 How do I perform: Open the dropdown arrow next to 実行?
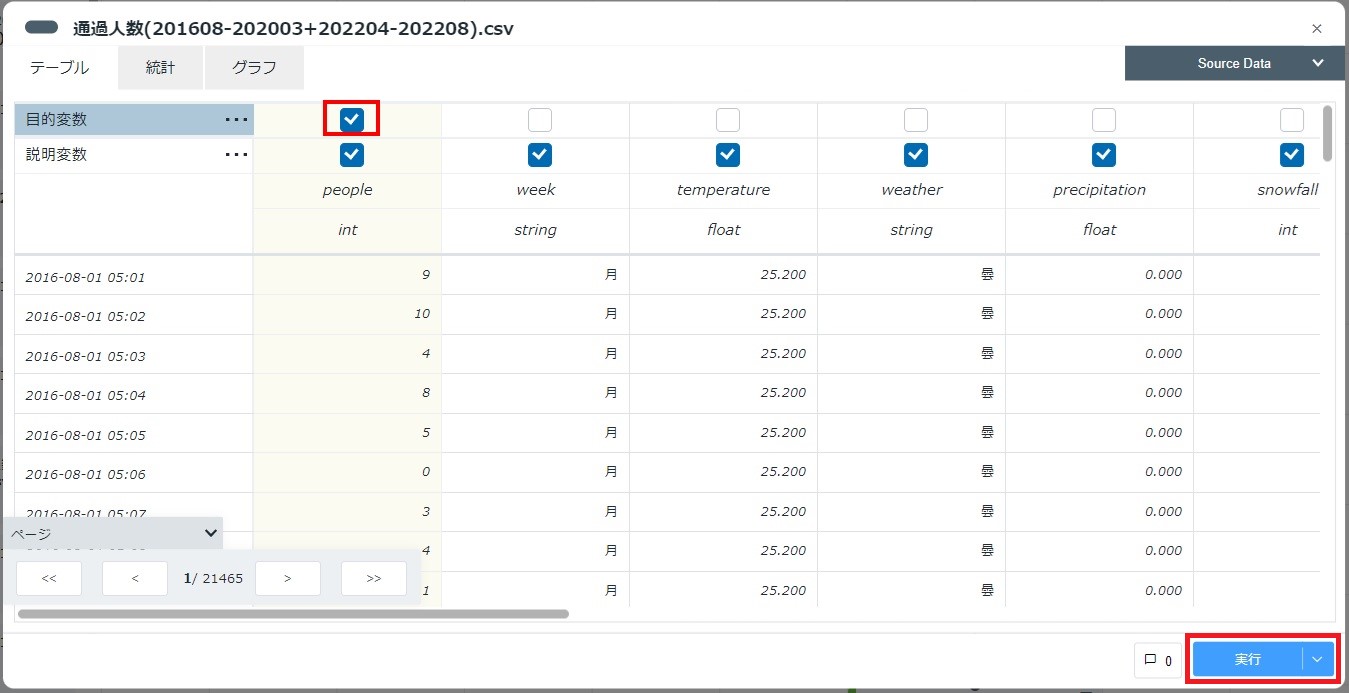1318,659
